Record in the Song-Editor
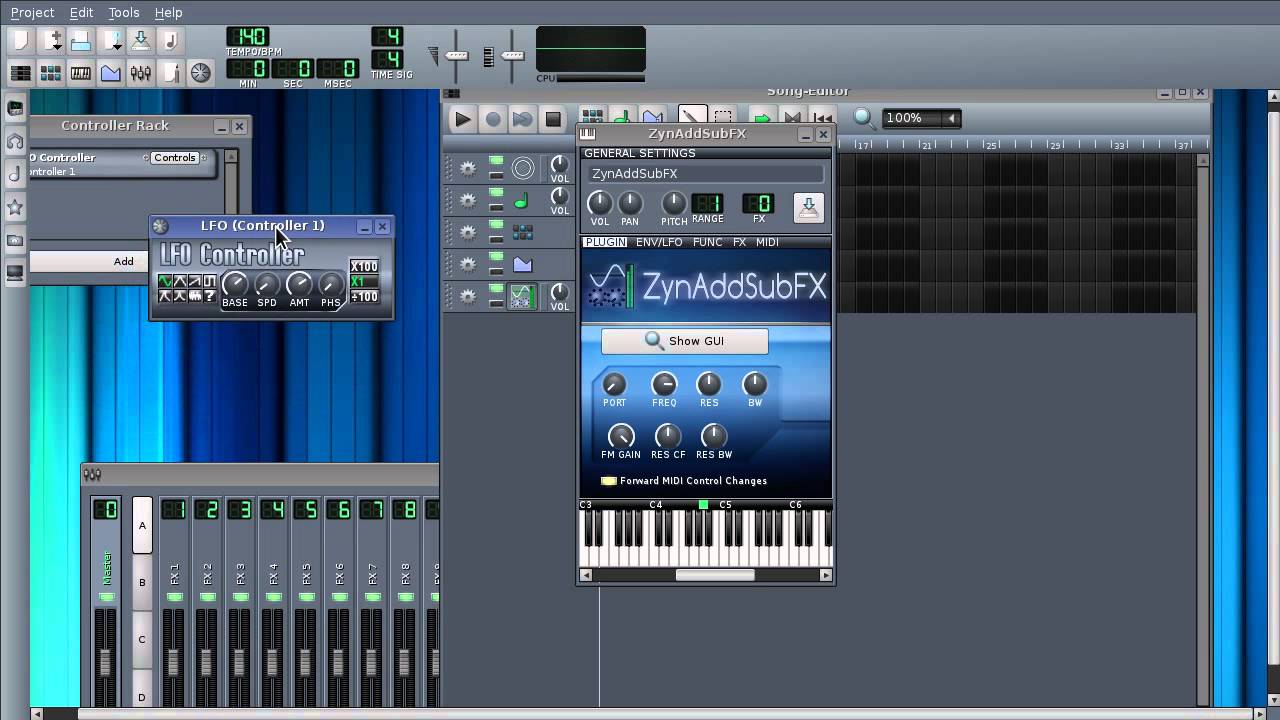Viewport: 1280px width, 720px height. [x=493, y=119]
